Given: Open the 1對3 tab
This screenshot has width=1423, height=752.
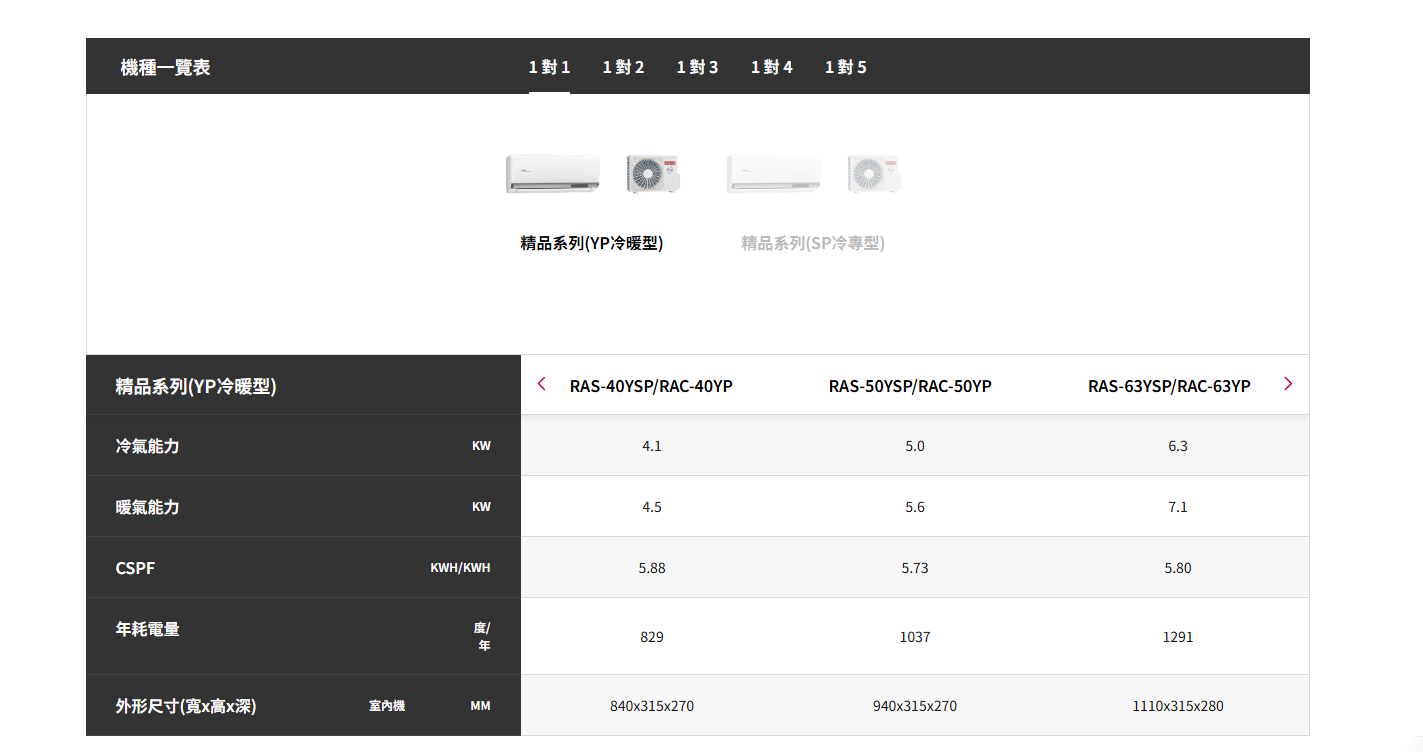Looking at the screenshot, I should (697, 67).
